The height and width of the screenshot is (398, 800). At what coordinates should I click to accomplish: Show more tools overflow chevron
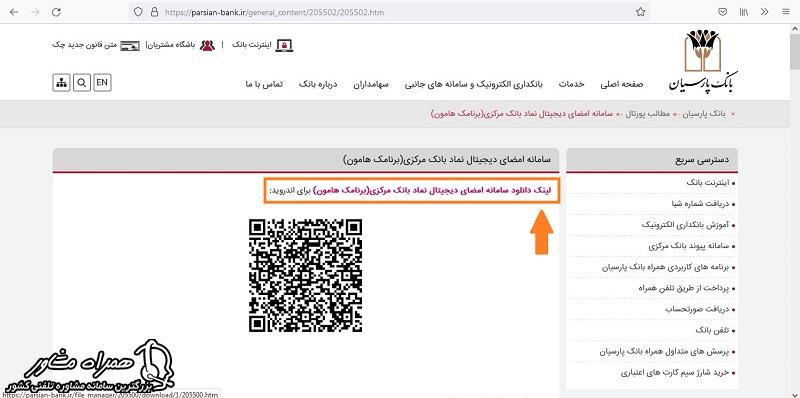coord(764,12)
